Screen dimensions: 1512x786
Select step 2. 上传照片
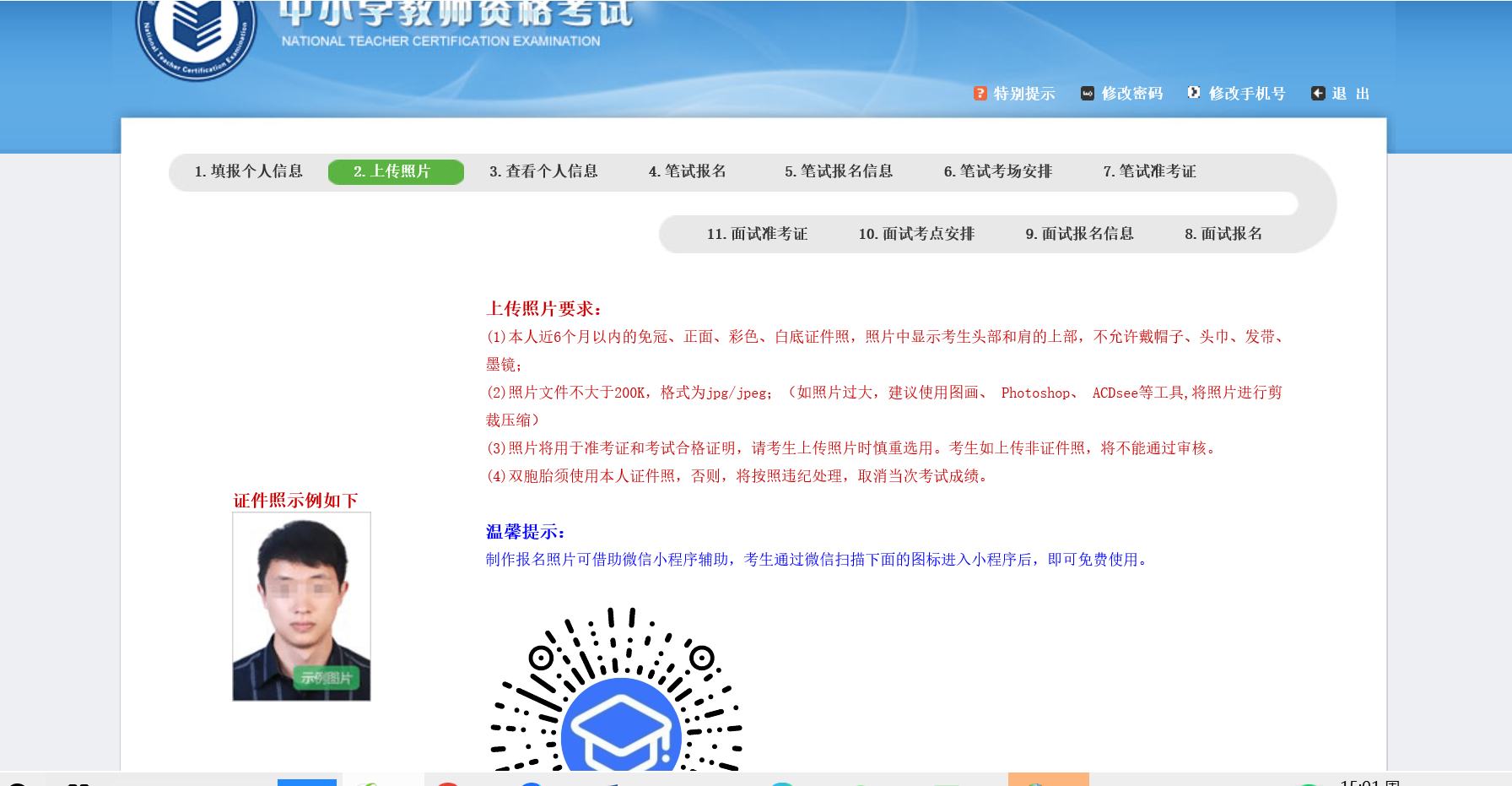coord(396,171)
